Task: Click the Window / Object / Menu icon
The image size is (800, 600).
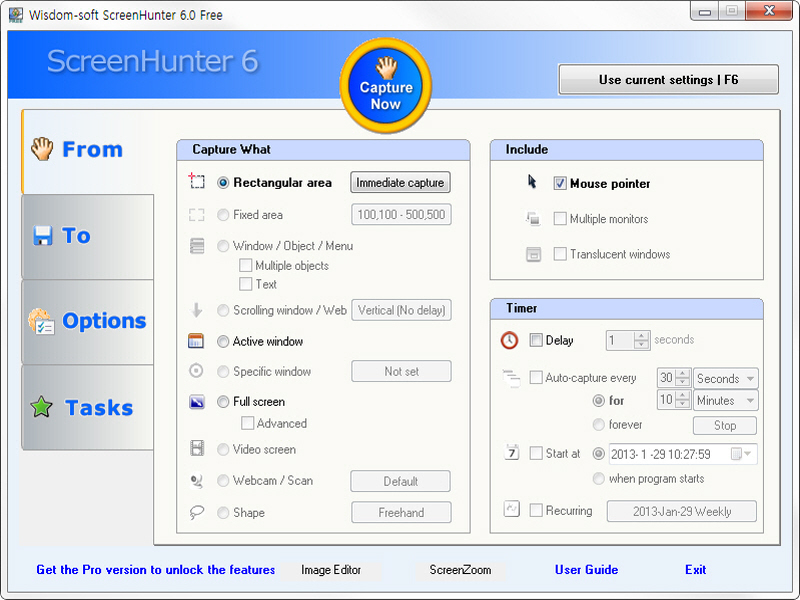Action: click(x=197, y=246)
